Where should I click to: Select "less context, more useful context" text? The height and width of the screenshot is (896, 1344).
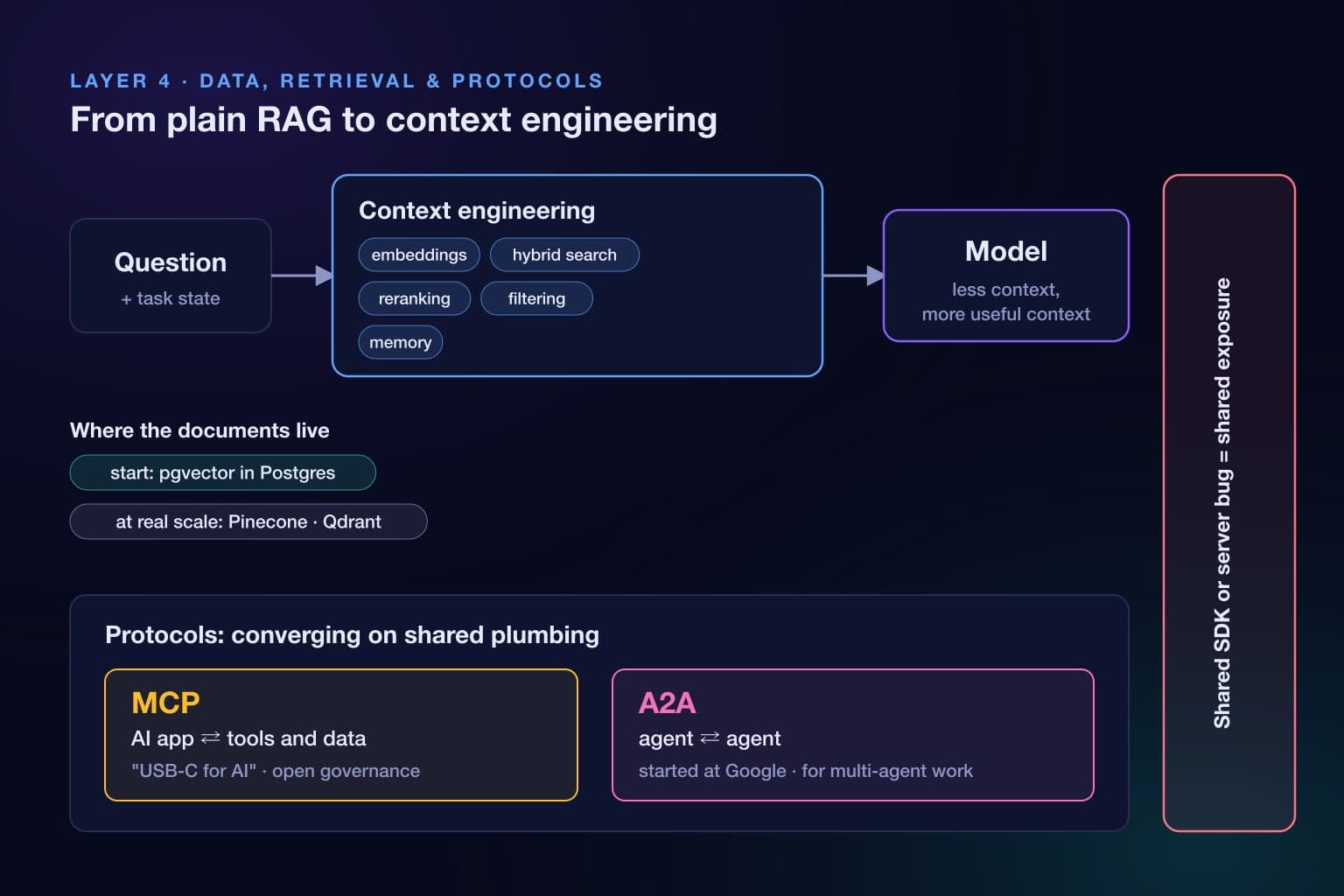(x=1006, y=302)
